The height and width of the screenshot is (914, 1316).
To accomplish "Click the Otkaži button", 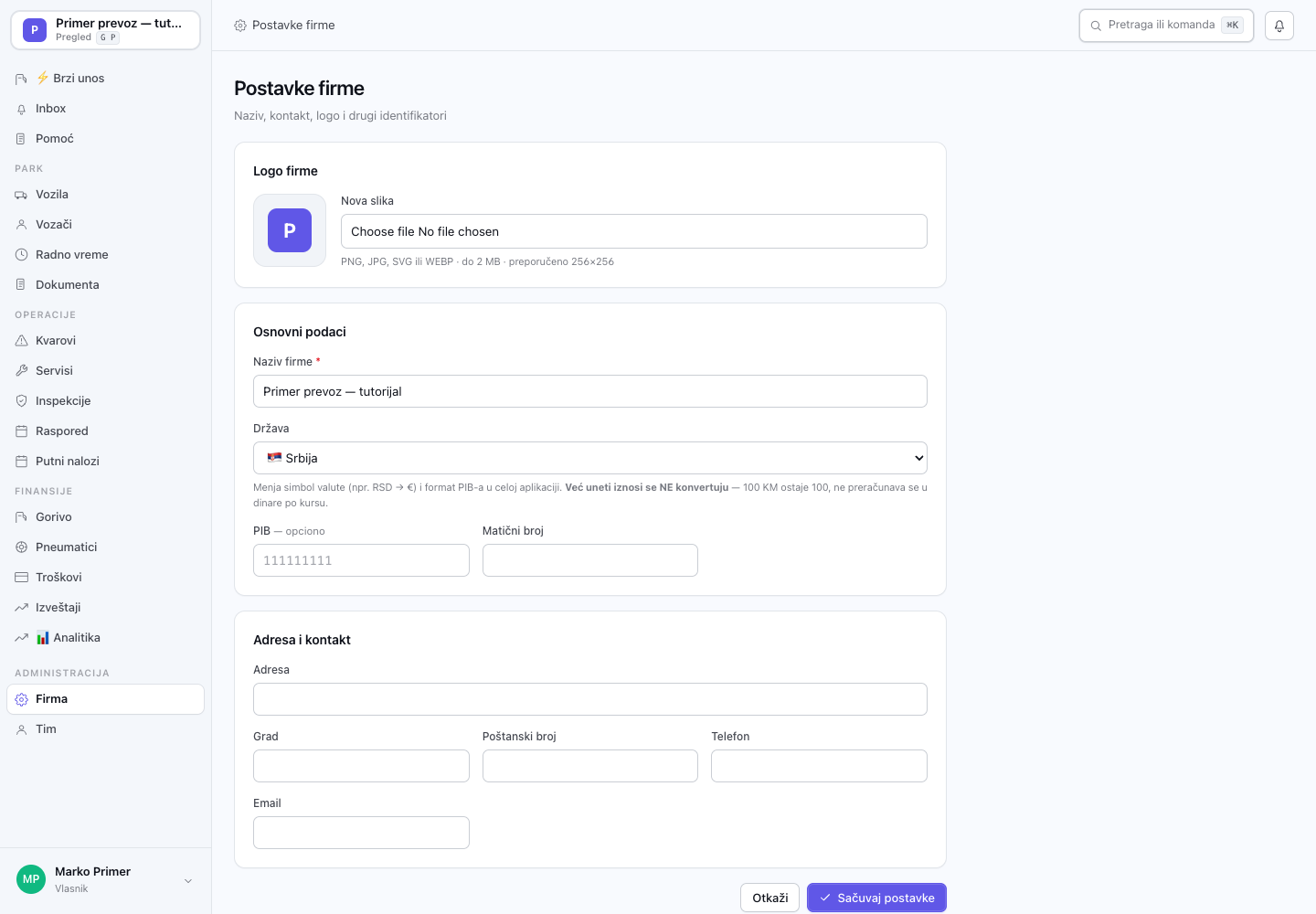I will point(770,898).
